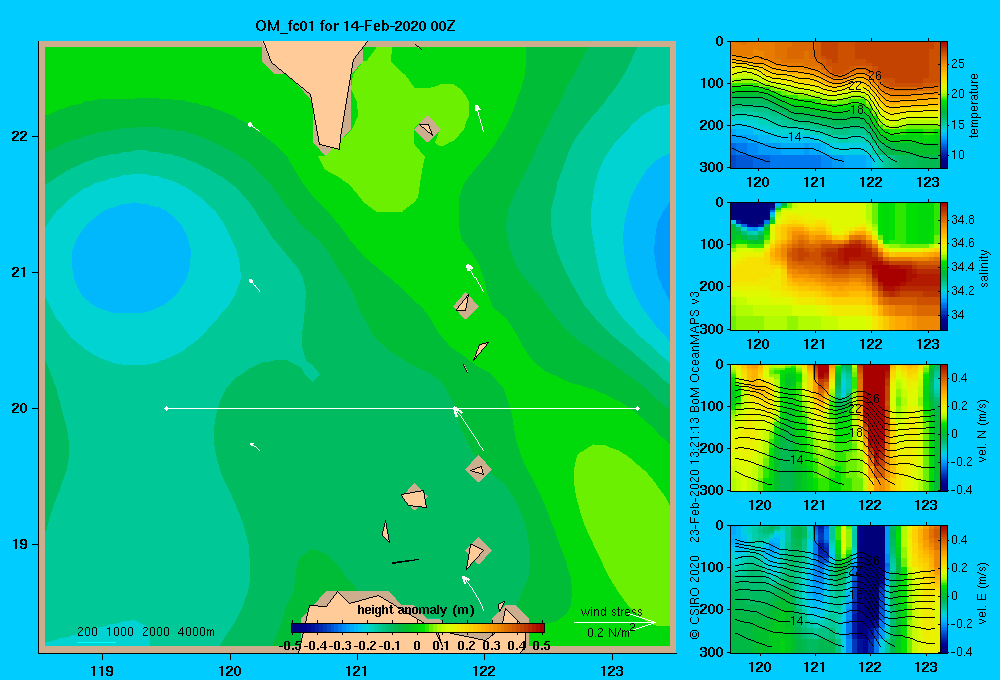Click the salinity color scale bar
Screen dimensions: 1000x680
pyautogui.click(x=944, y=266)
